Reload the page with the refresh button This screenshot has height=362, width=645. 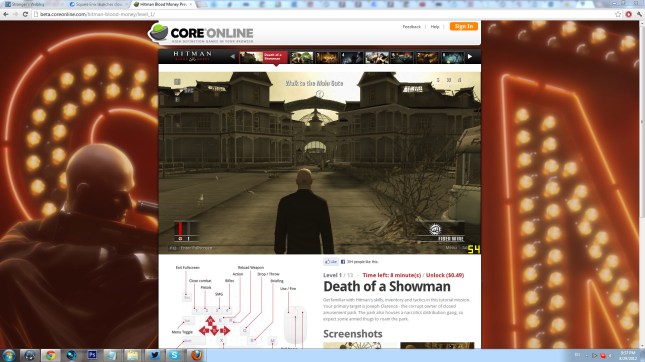click(25, 14)
